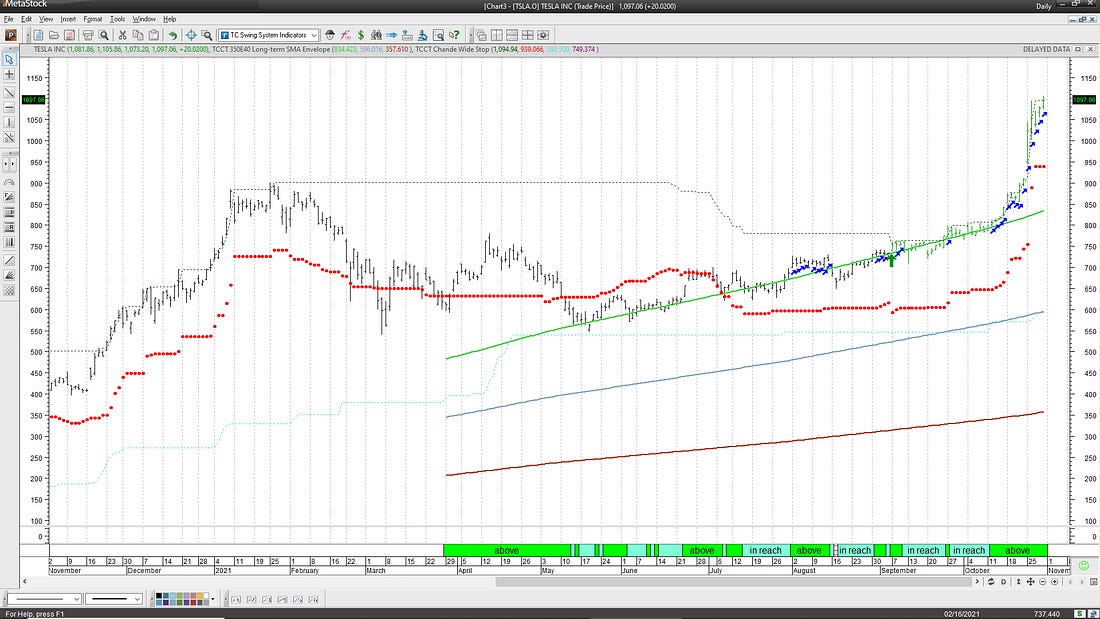
Task: Click the zoom in plus button
Action: point(1054,582)
